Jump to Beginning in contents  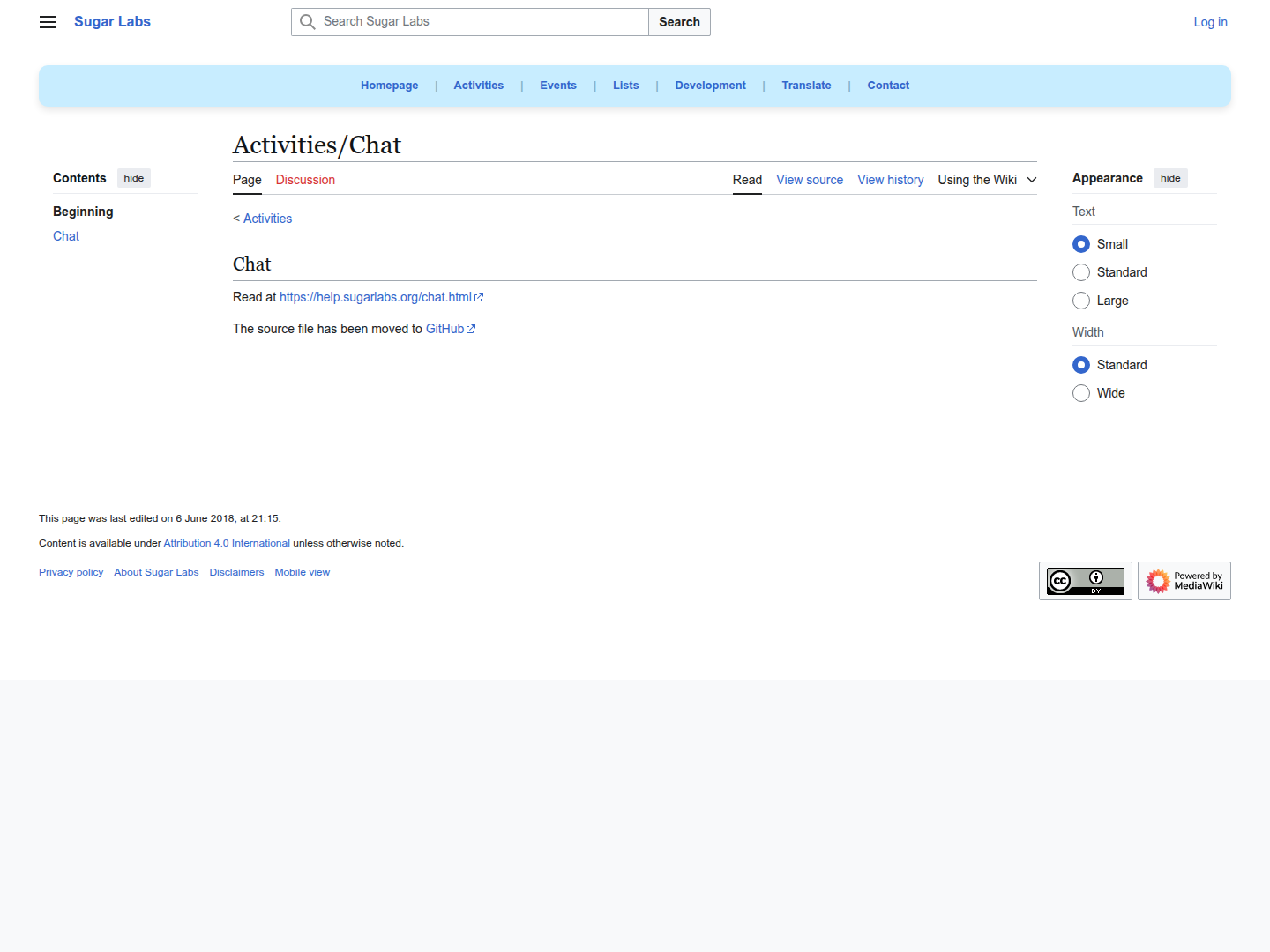83,212
